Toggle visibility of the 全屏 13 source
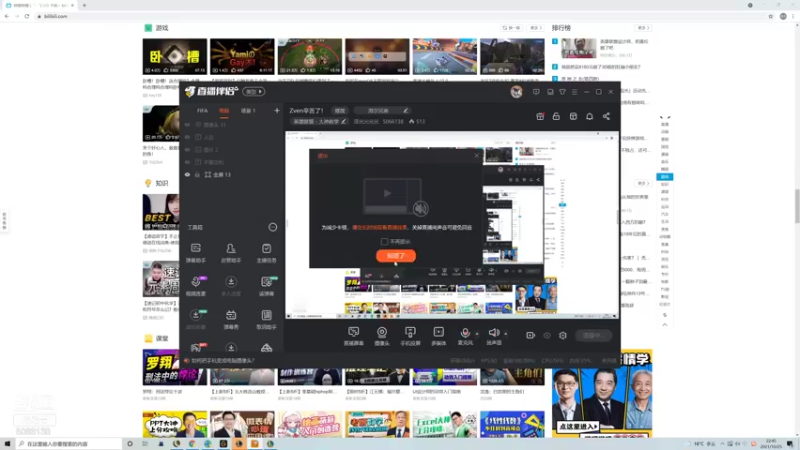 pyautogui.click(x=187, y=174)
